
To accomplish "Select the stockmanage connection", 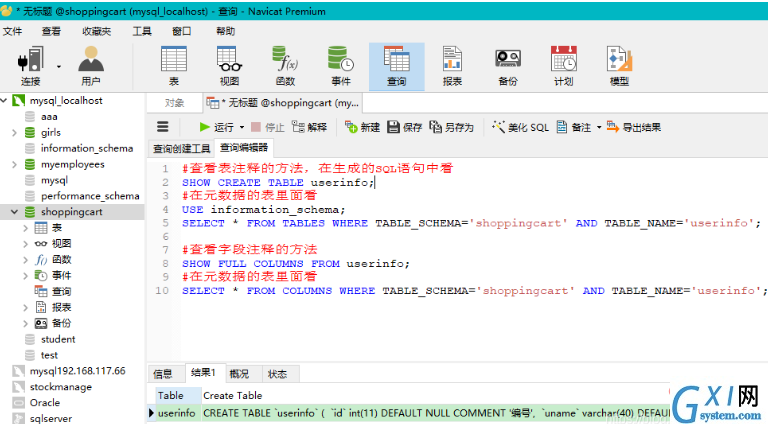I will click(61, 387).
